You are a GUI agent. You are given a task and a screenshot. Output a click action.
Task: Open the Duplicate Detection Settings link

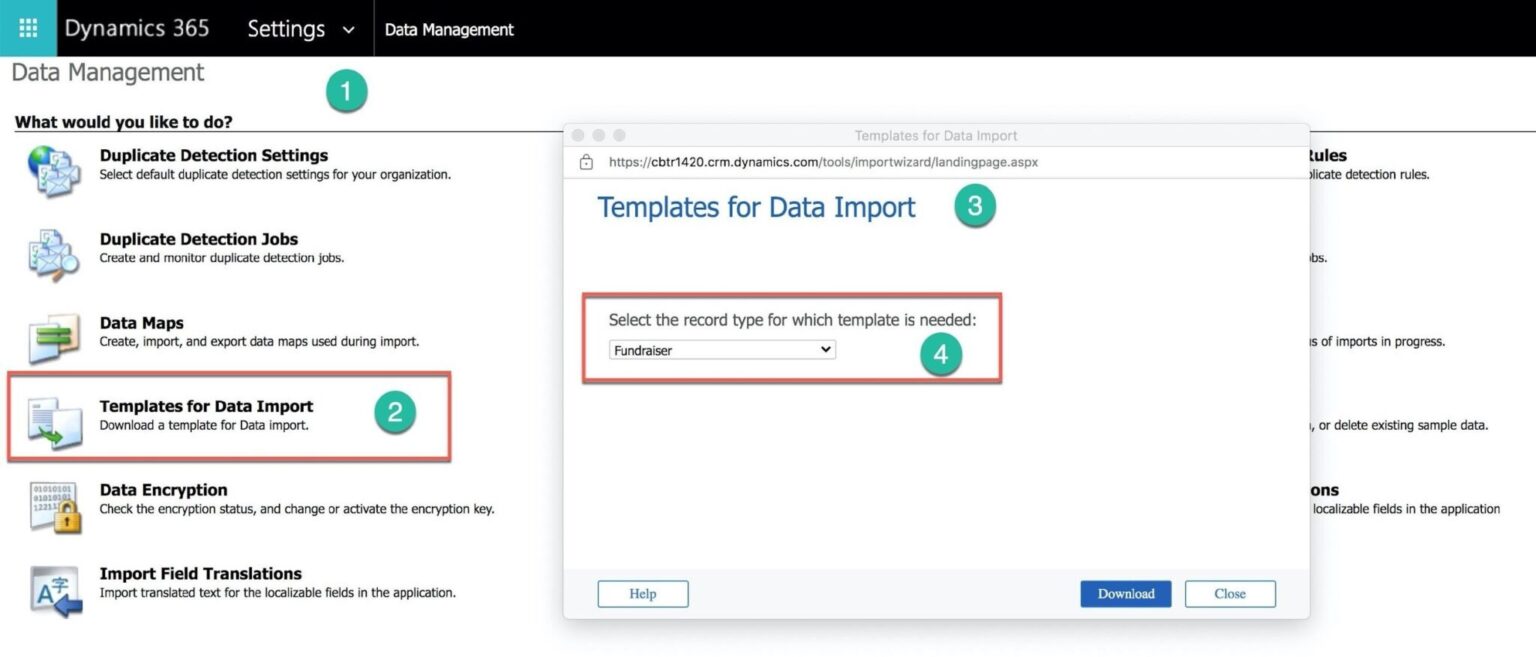pos(214,155)
